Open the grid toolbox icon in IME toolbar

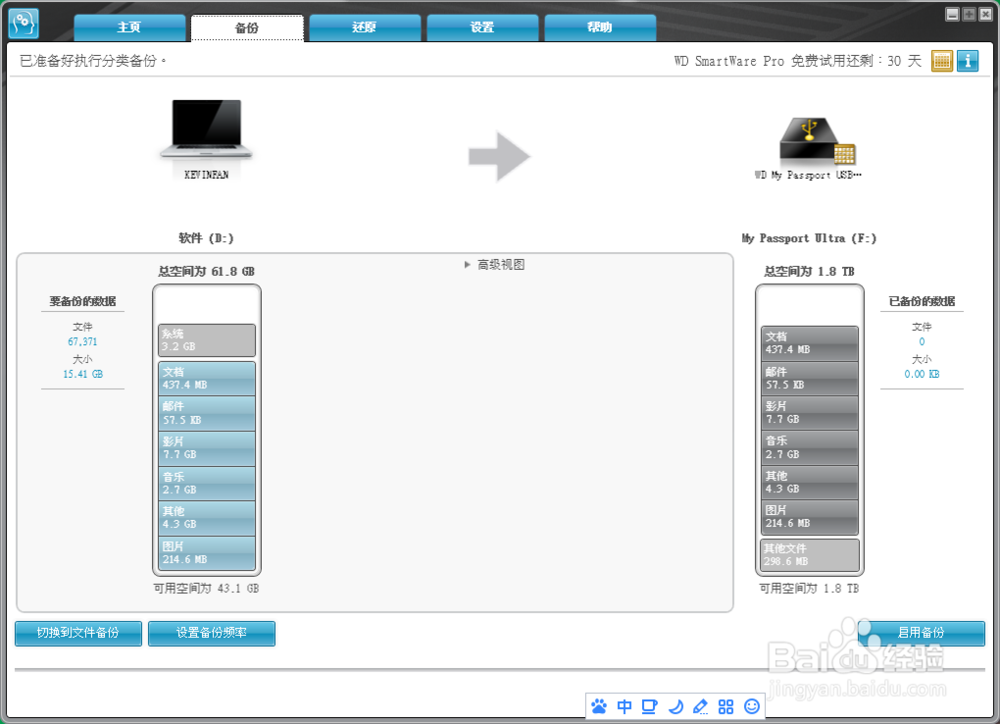point(726,706)
